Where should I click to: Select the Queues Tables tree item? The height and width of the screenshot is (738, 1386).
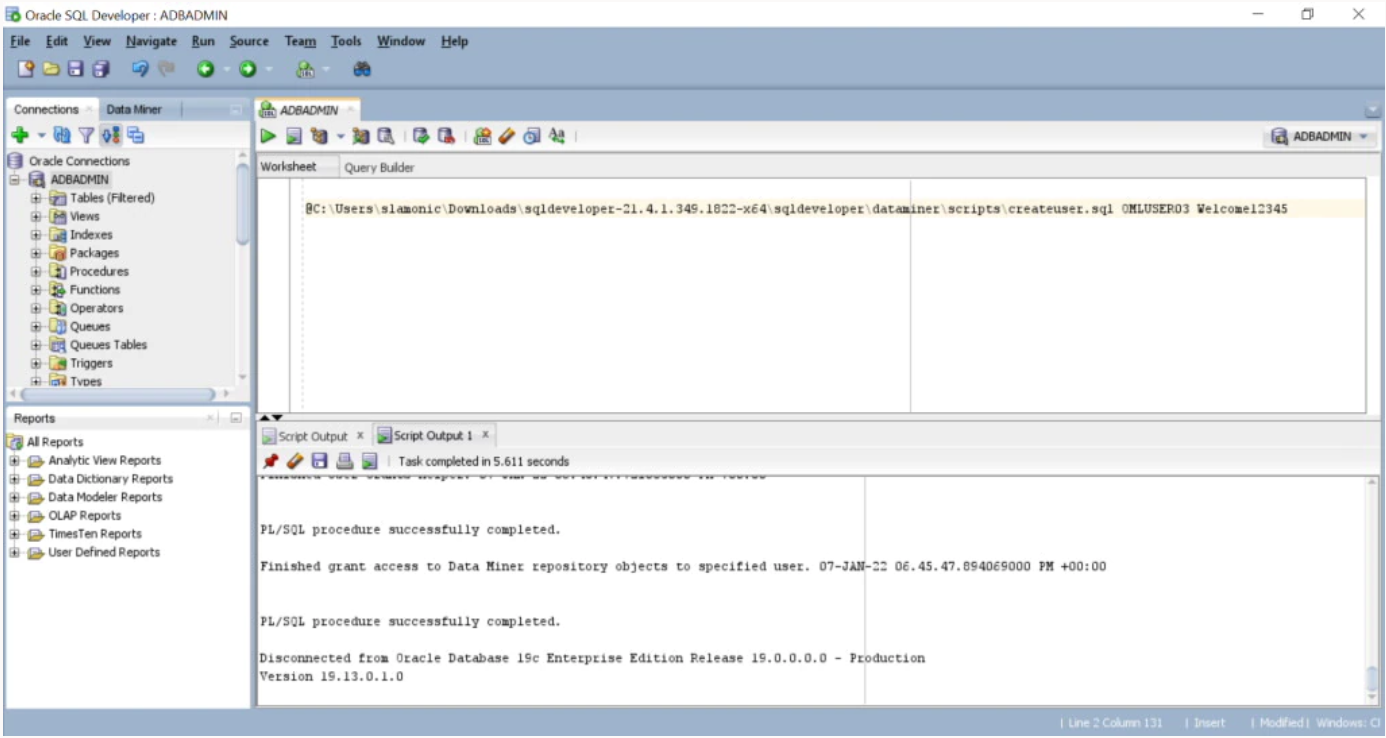108,345
